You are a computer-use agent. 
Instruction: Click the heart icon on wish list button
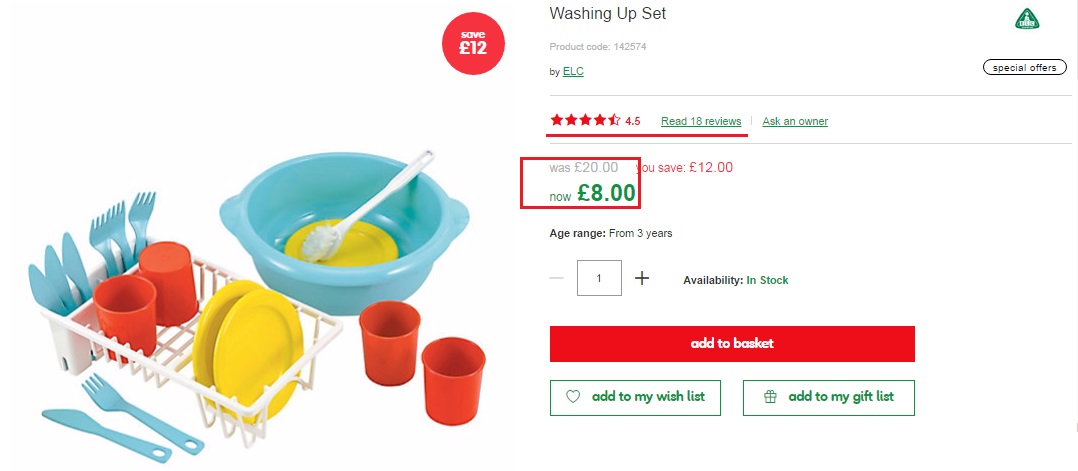tap(573, 397)
